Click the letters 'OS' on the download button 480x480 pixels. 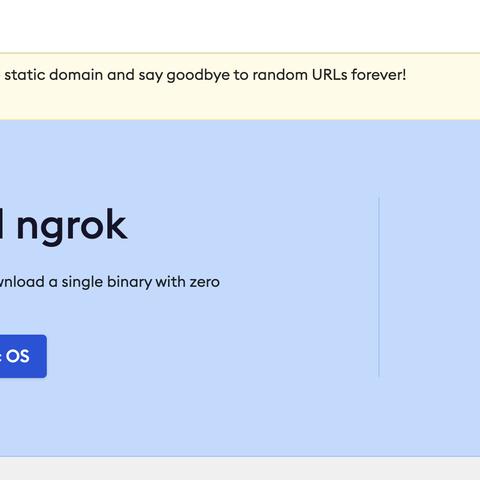[x=18, y=356]
